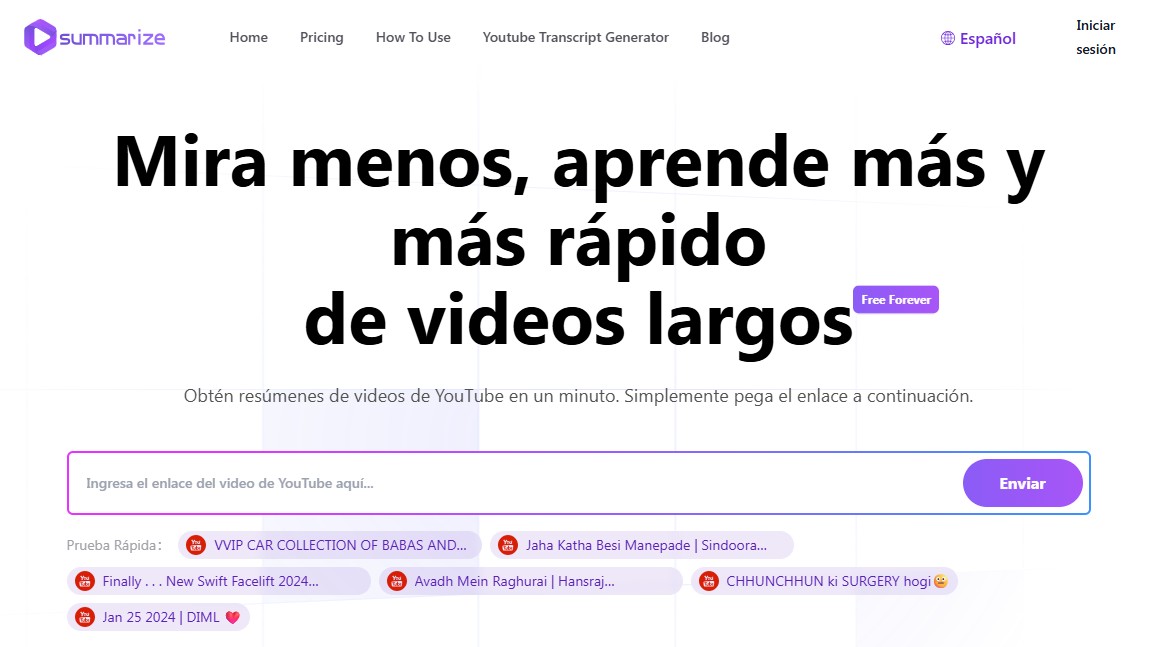The image size is (1152, 647).
Task: Click the globe language icon
Action: pyautogui.click(x=948, y=39)
